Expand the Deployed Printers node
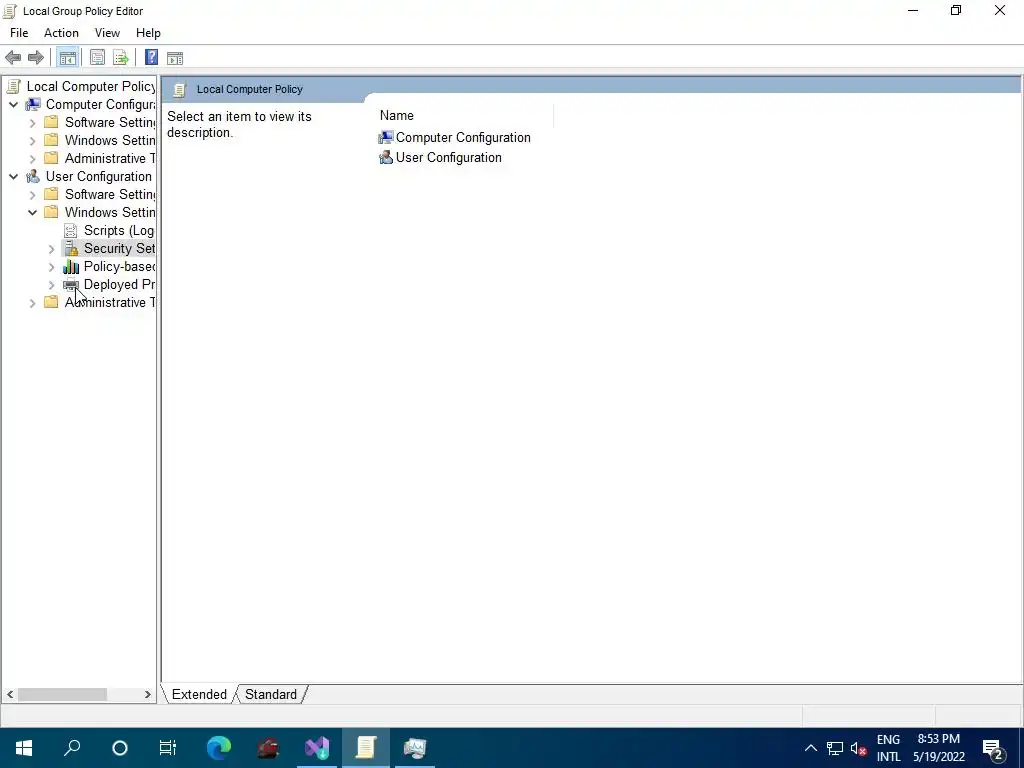1024x768 pixels. point(52,285)
